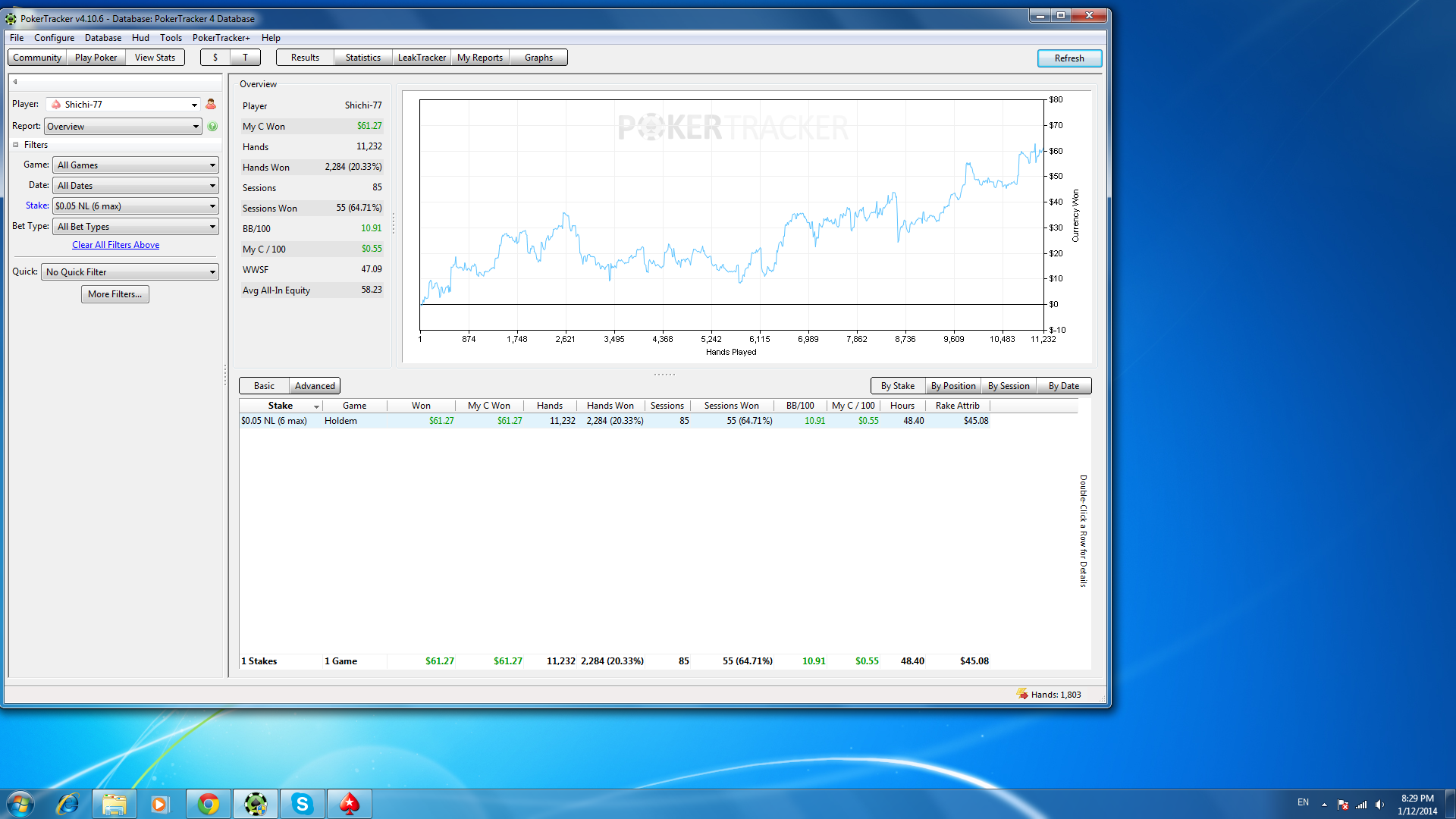Image resolution: width=1456 pixels, height=819 pixels.
Task: Switch to tournaments with the T toggle
Action: (245, 58)
